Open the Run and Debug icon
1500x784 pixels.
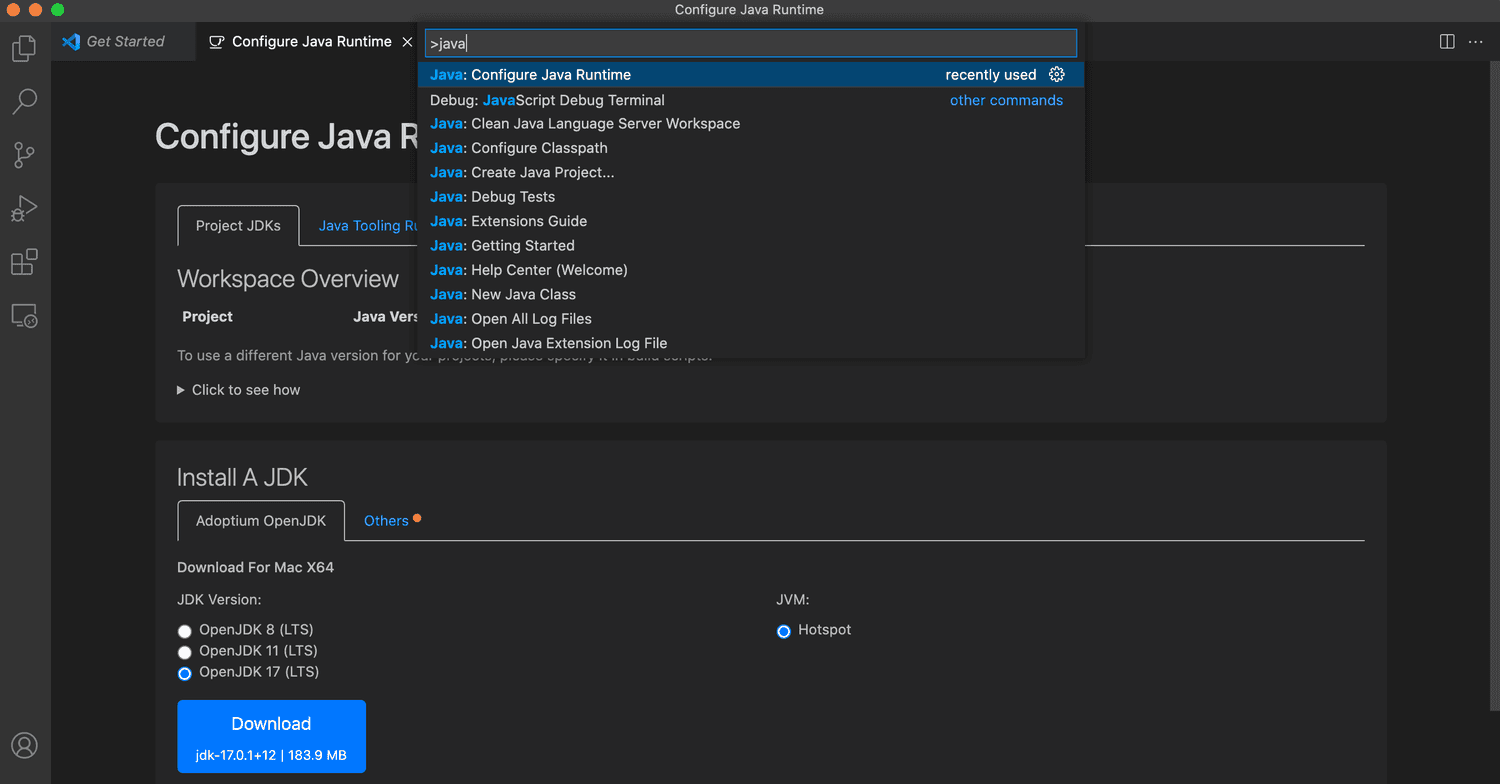coord(24,208)
